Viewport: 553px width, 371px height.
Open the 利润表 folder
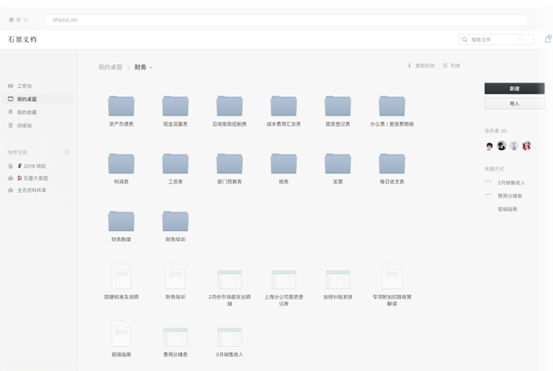pyautogui.click(x=121, y=164)
